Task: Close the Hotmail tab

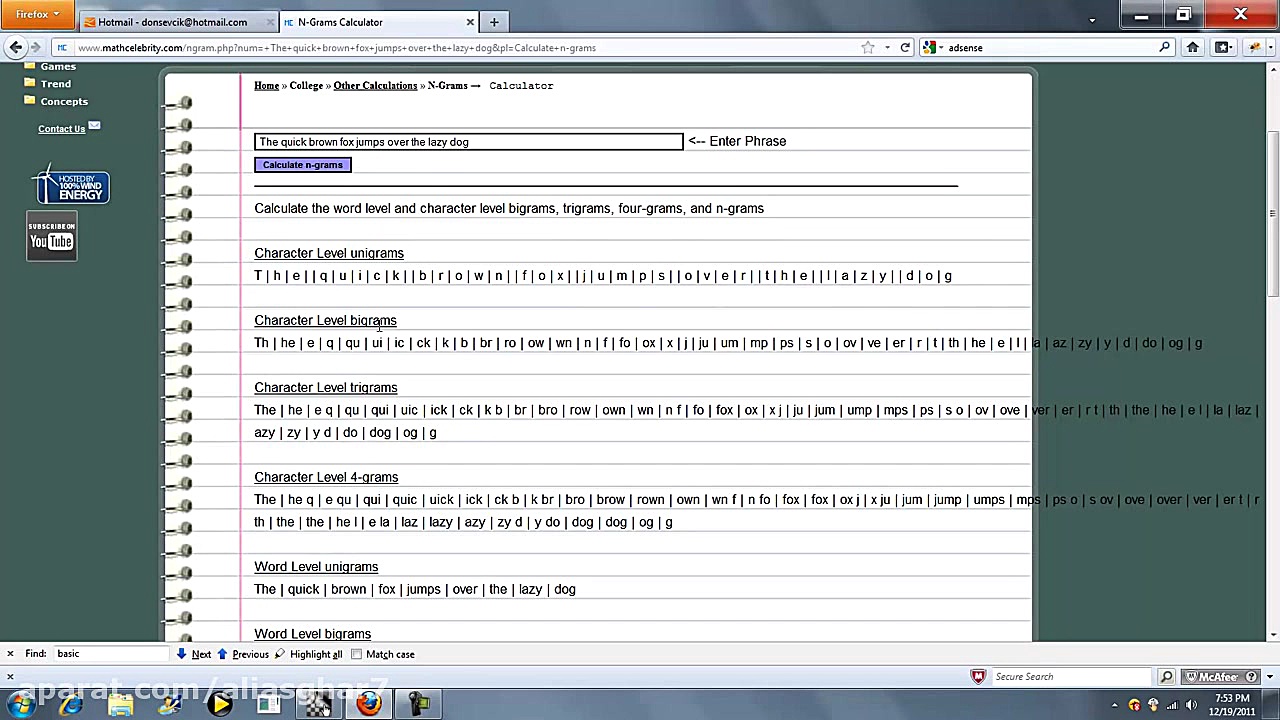Action: [x=271, y=22]
